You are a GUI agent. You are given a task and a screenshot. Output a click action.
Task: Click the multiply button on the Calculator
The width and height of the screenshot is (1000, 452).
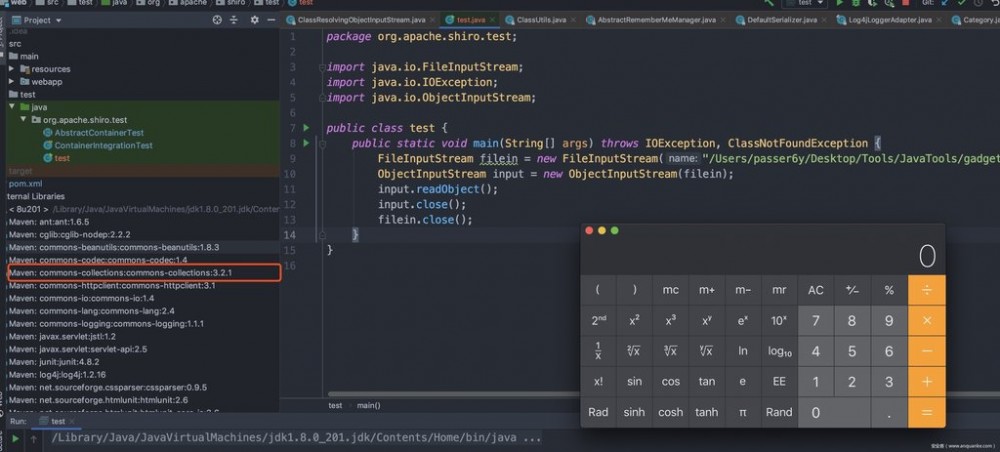point(927,321)
